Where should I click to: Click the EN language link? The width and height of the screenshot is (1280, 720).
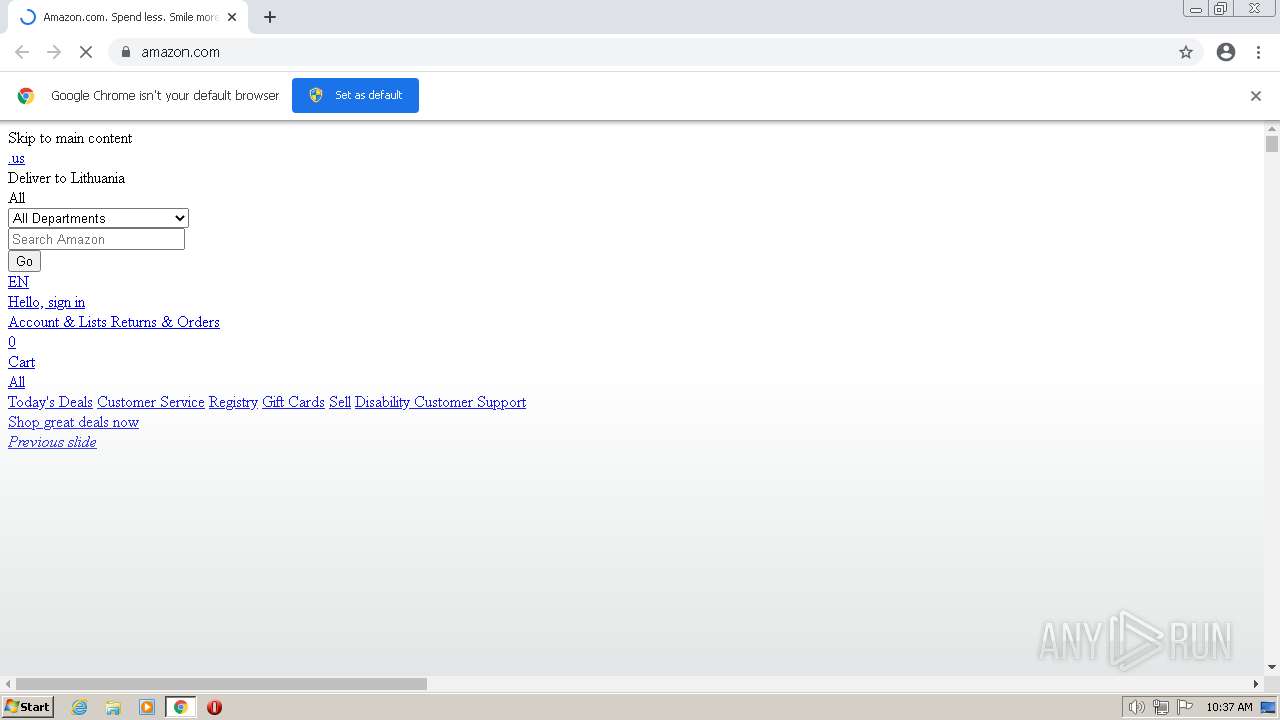point(18,282)
